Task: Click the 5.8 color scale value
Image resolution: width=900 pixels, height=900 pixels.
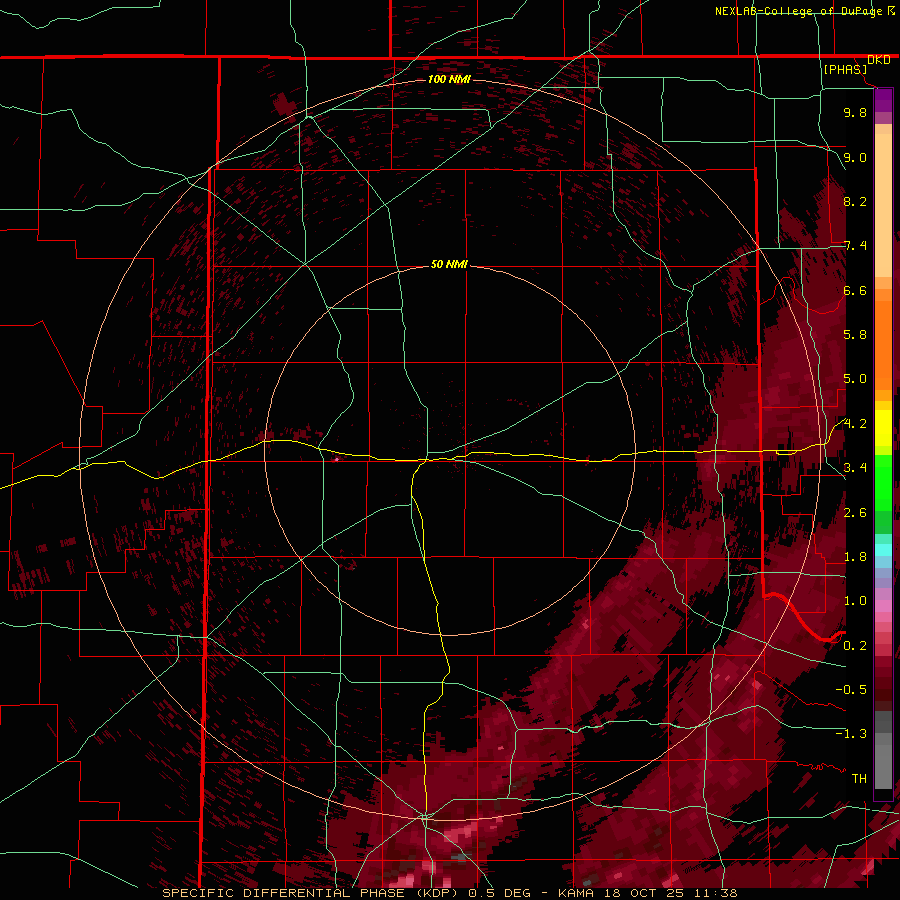Action: coord(855,335)
